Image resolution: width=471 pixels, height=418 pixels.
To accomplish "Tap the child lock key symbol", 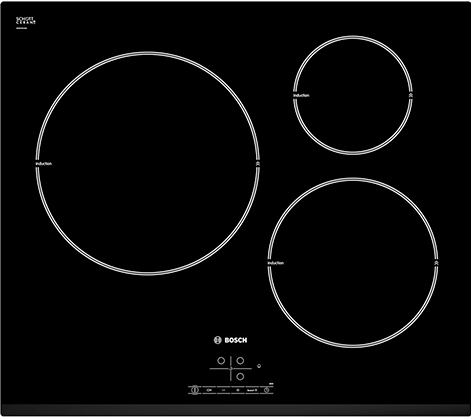I will (209, 390).
